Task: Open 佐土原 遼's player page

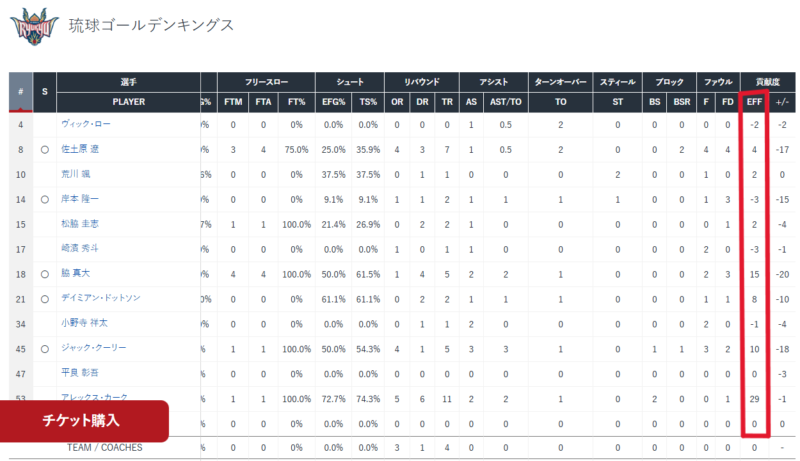Action: [82, 150]
